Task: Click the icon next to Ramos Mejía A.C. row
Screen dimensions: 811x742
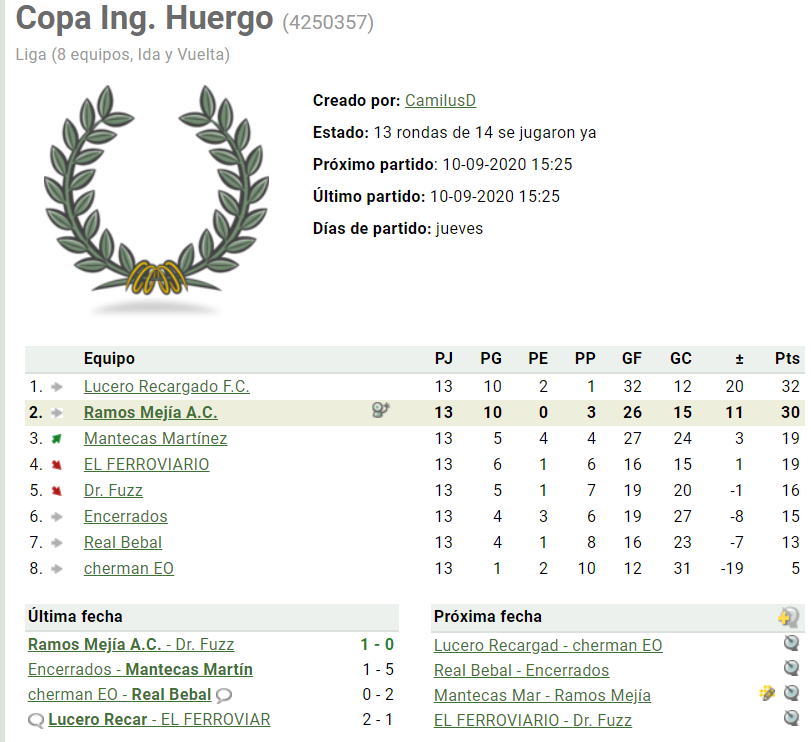Action: (381, 411)
